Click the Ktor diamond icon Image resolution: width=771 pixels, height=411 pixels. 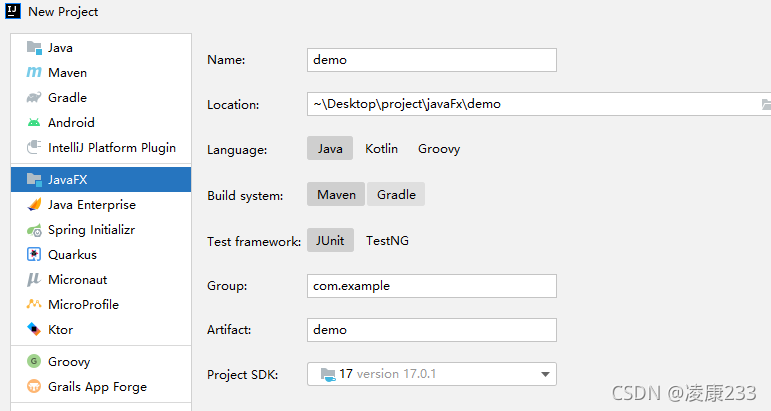point(34,329)
